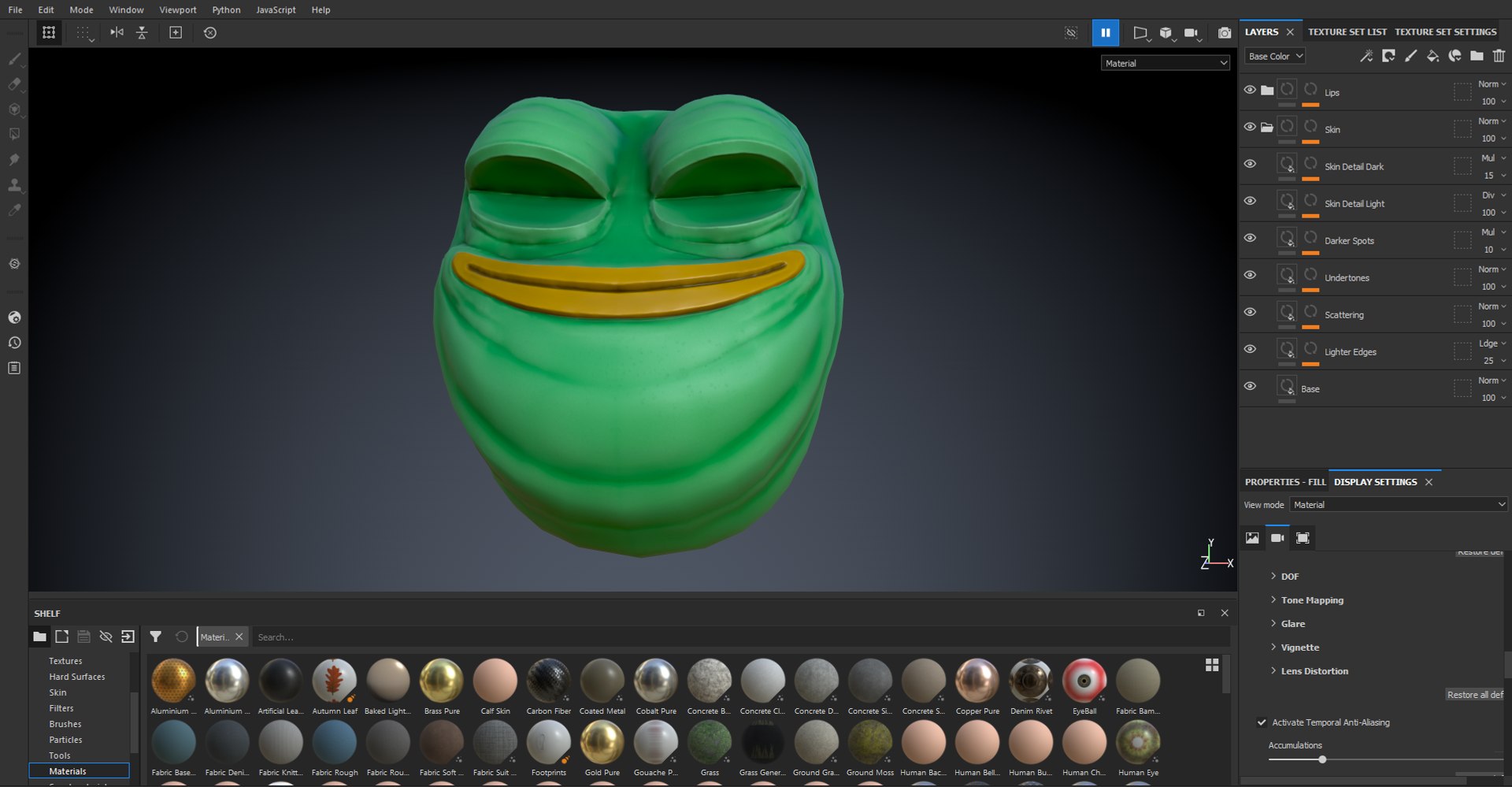Switch to Texture Set List tab
The image size is (1512, 787).
(1347, 32)
